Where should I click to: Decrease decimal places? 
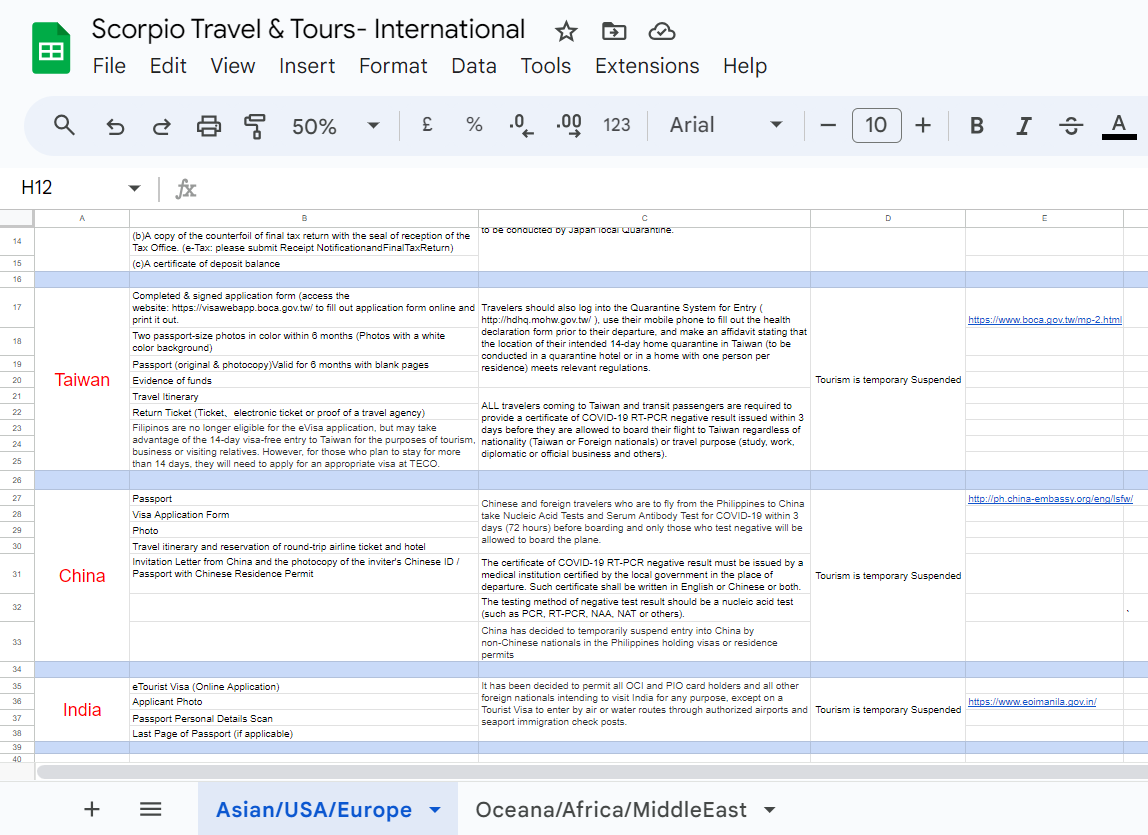(521, 125)
